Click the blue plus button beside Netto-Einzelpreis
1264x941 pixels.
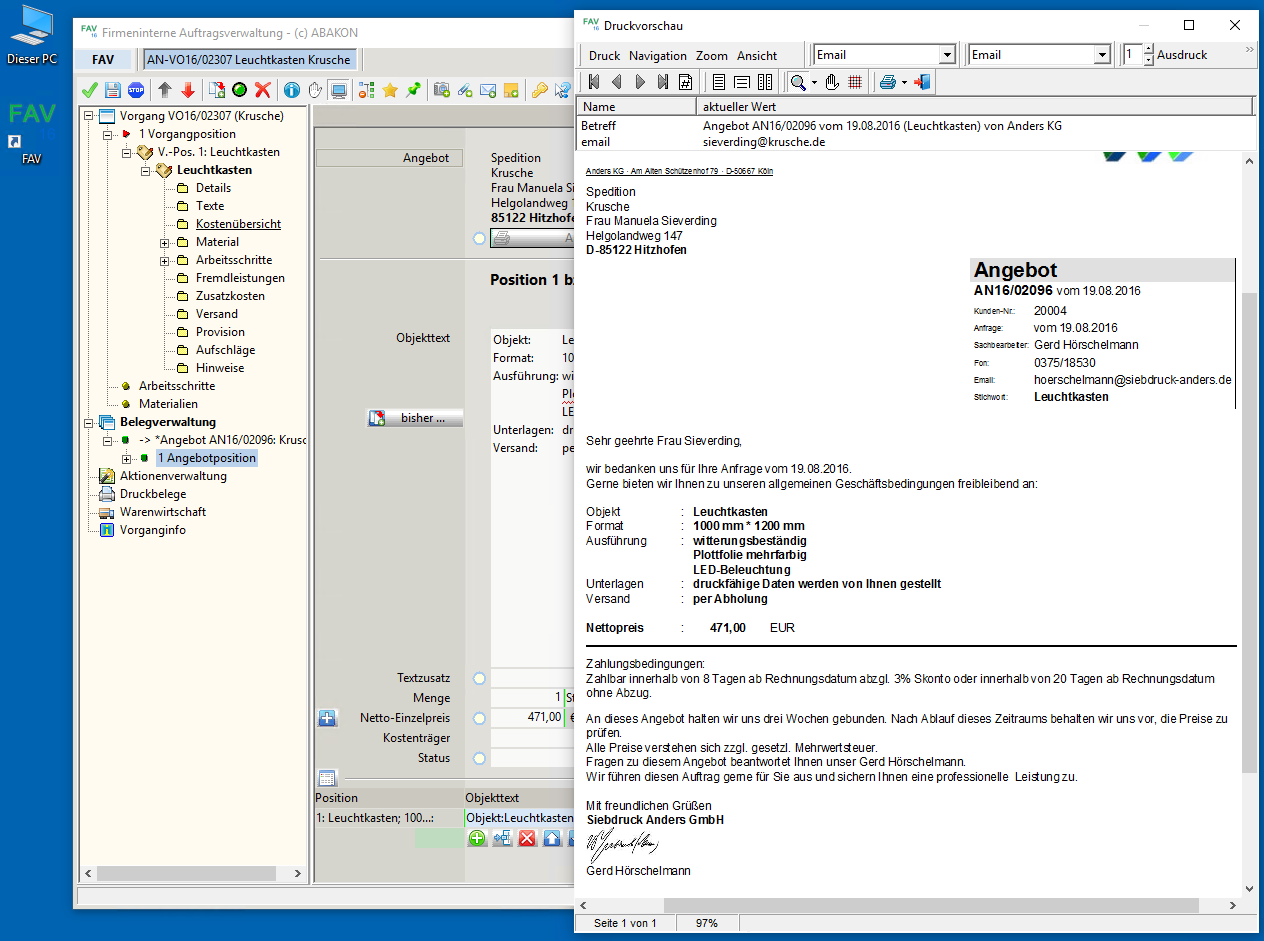(x=327, y=718)
